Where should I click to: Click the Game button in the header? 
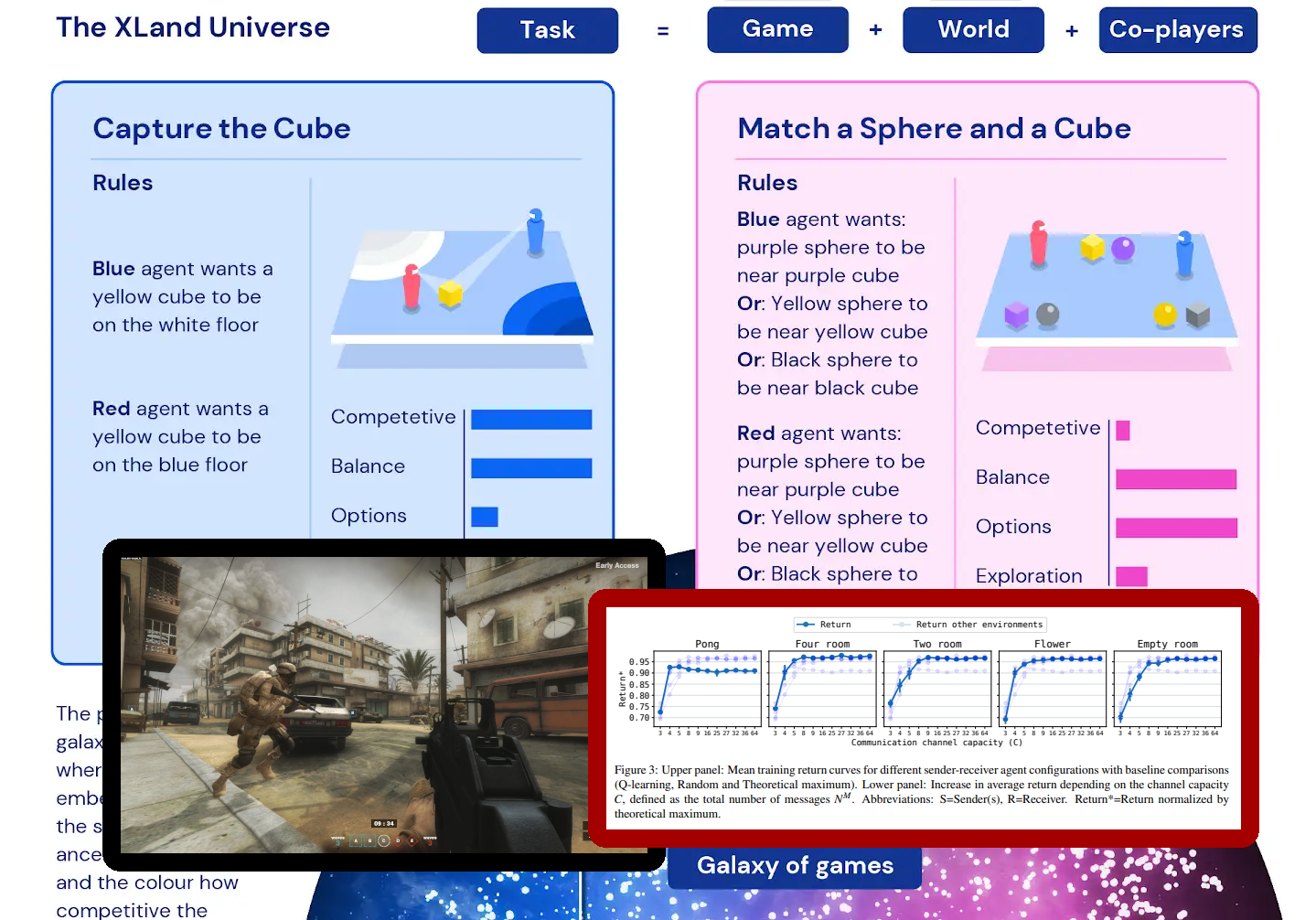[777, 29]
